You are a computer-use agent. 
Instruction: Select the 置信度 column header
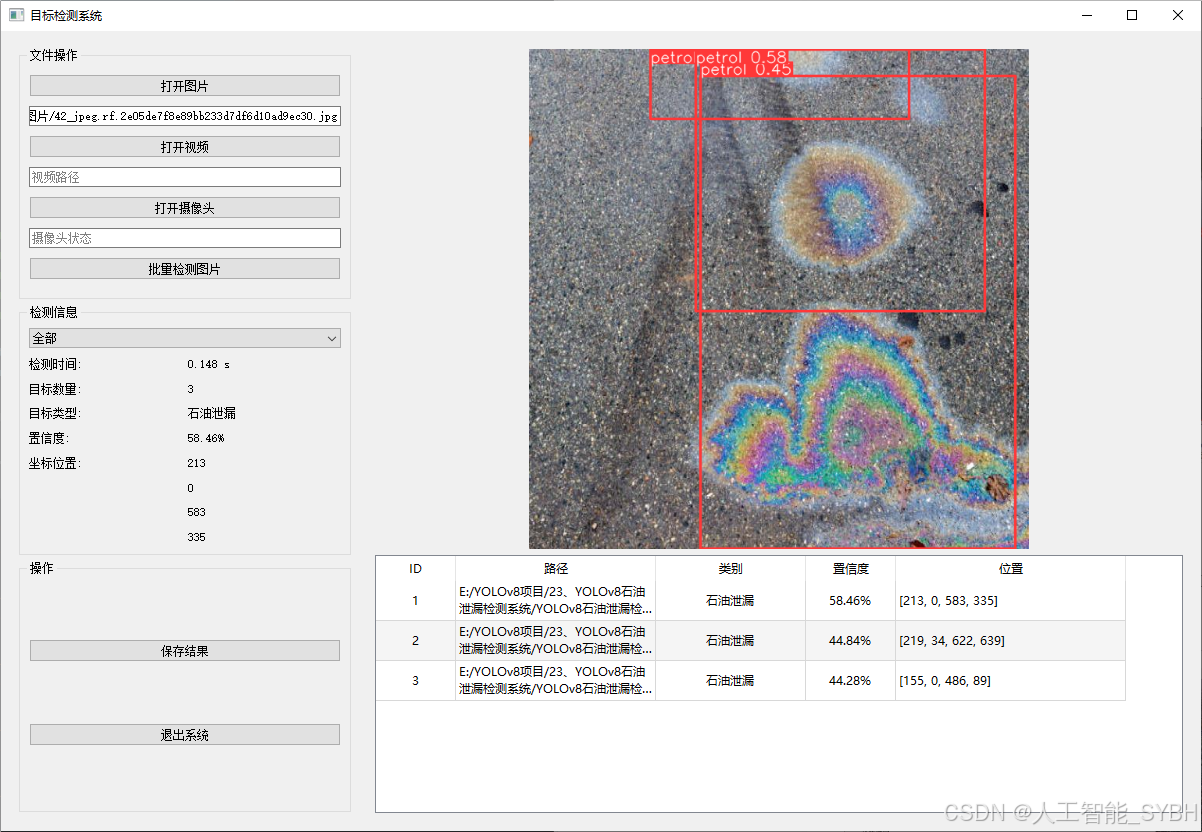coord(850,569)
